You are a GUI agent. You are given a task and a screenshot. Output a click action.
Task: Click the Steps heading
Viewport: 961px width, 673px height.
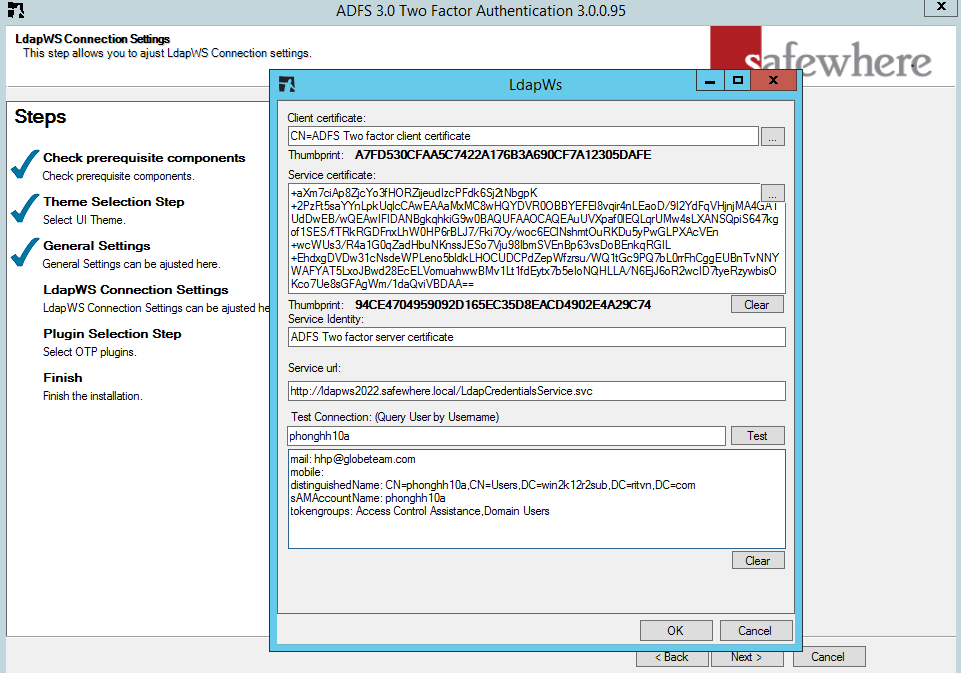point(40,116)
